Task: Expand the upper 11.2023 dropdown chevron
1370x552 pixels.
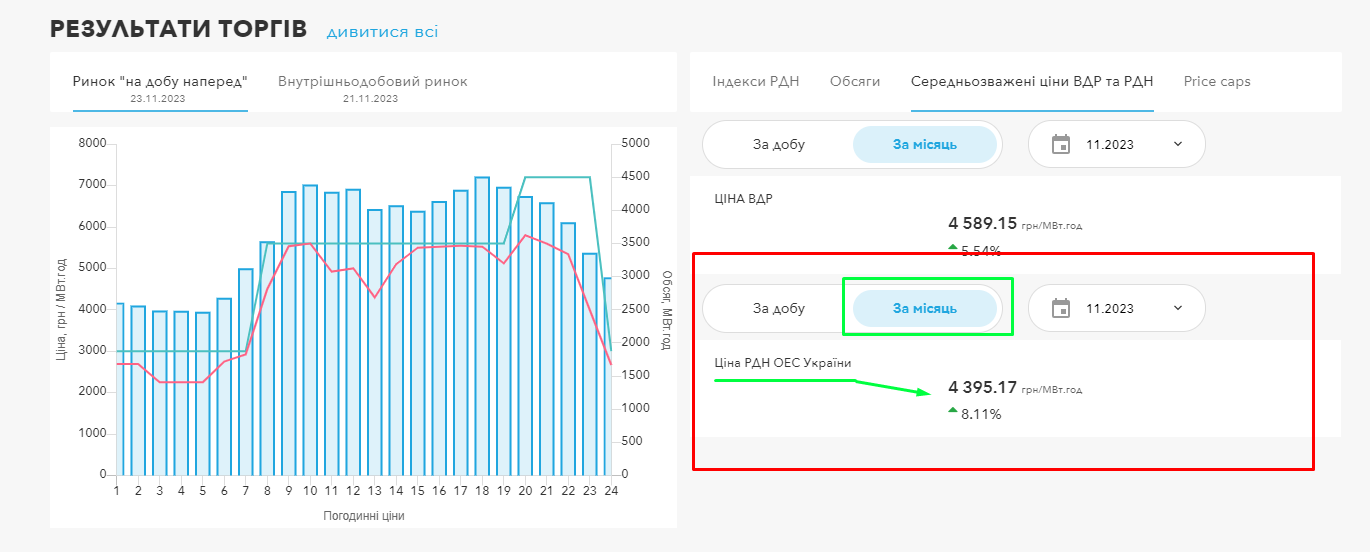Action: (1177, 144)
